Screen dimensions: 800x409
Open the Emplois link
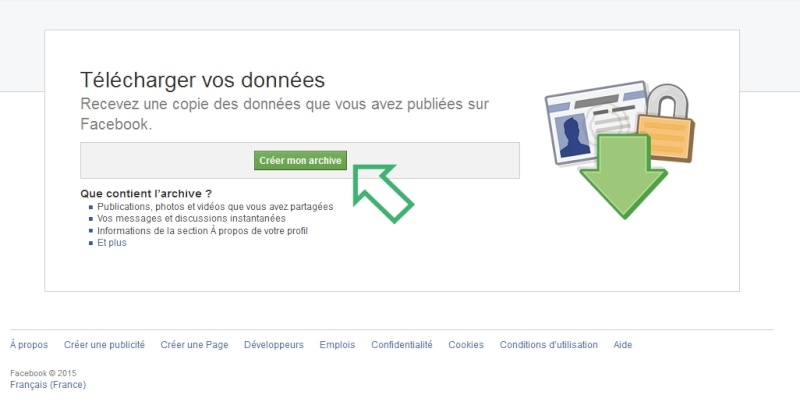pyautogui.click(x=337, y=345)
